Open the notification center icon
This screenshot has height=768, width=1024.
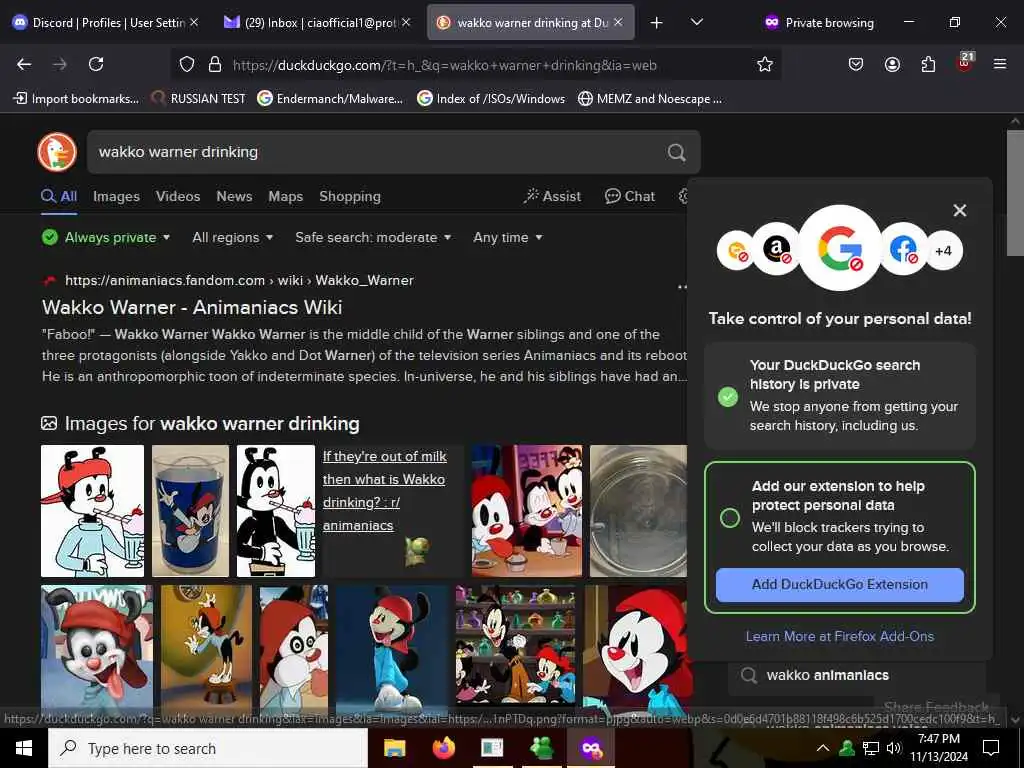click(991, 748)
